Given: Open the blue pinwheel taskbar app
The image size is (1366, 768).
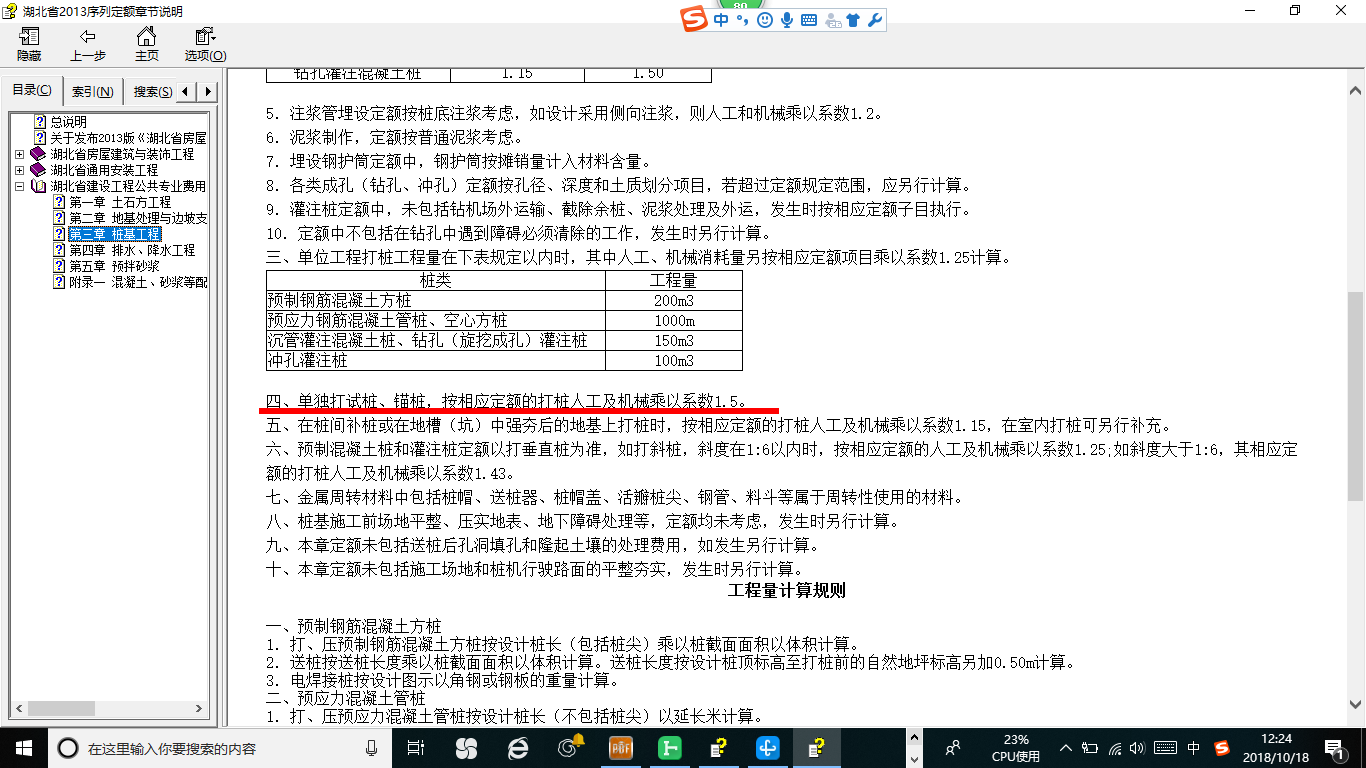Looking at the screenshot, I should click(x=768, y=747).
